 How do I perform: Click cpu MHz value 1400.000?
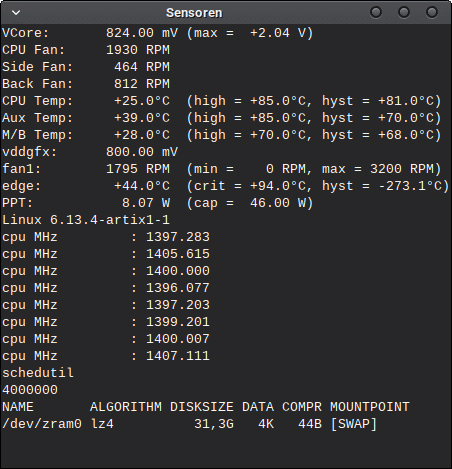pos(178,271)
